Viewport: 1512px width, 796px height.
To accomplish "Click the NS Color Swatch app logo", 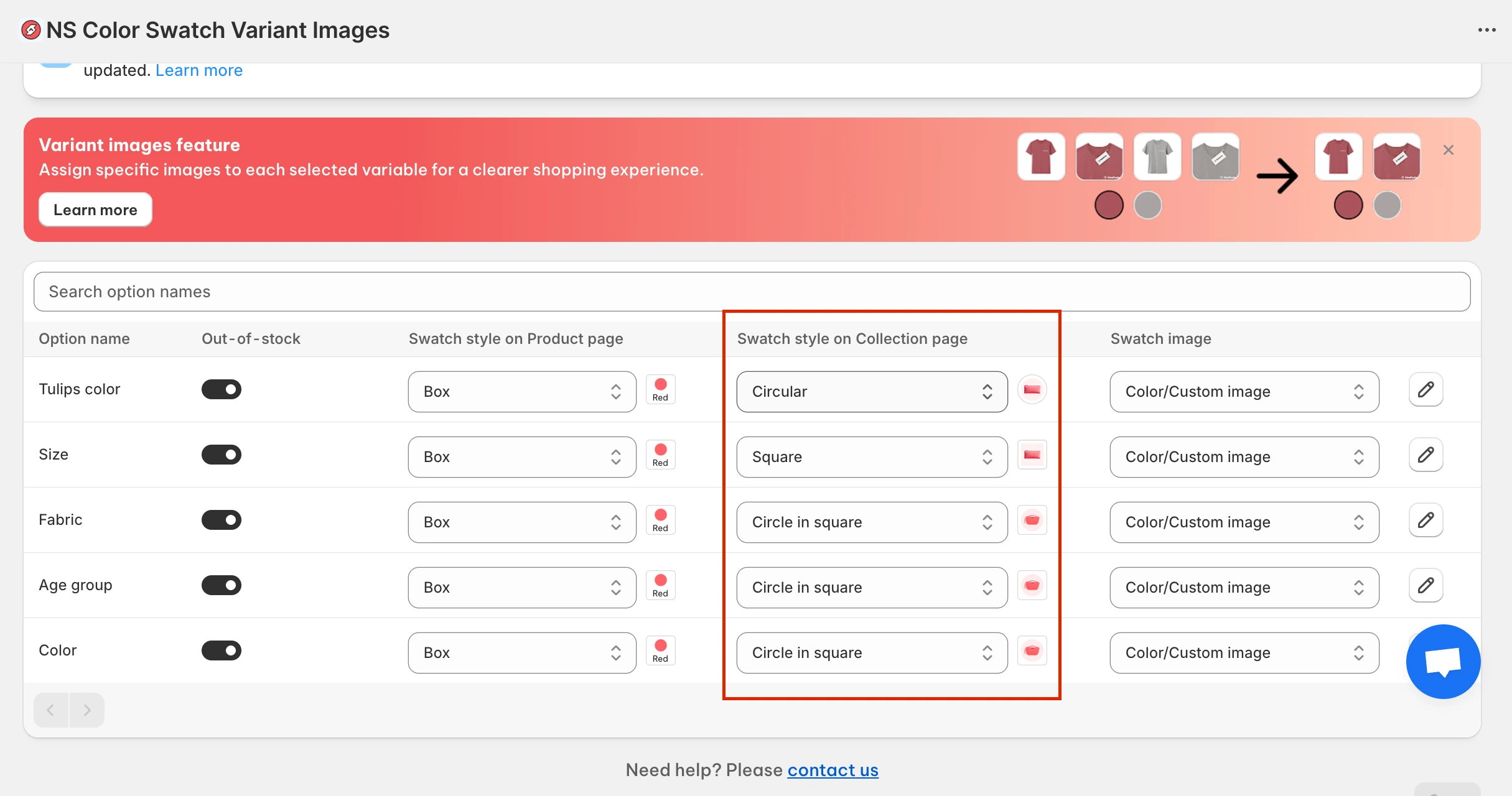I will (x=31, y=30).
